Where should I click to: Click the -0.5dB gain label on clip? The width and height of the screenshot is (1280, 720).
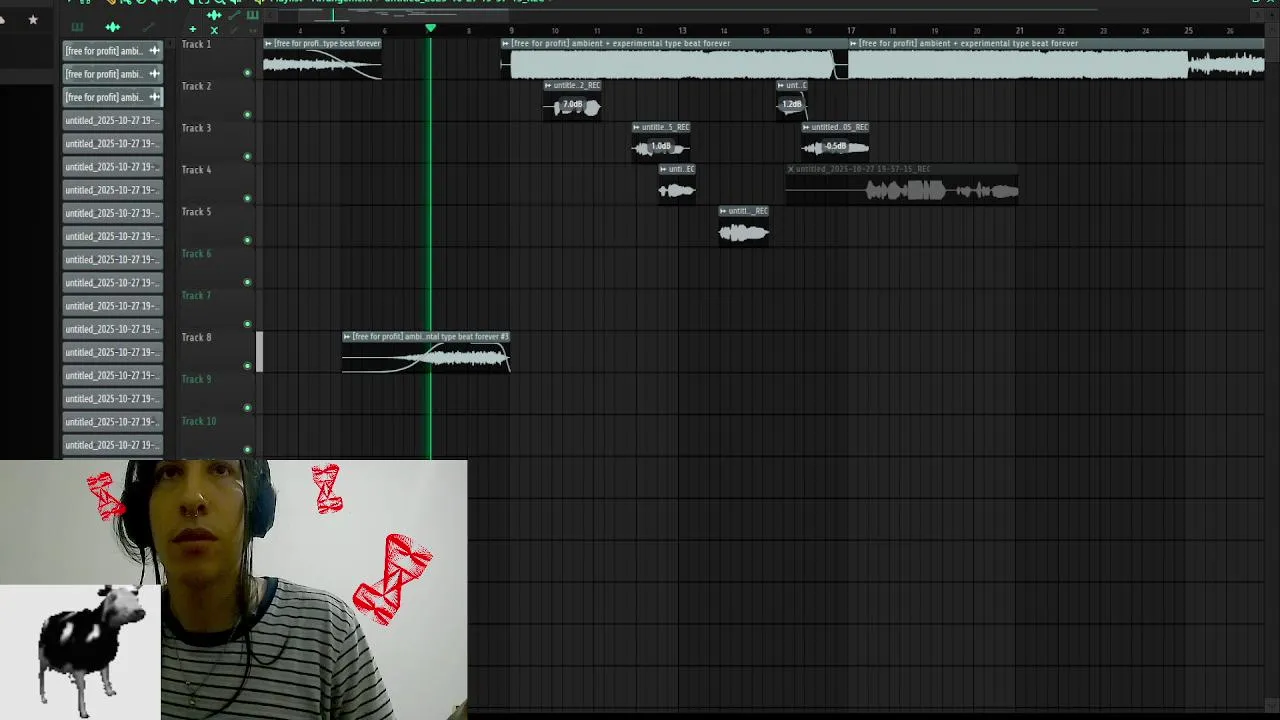coord(836,147)
